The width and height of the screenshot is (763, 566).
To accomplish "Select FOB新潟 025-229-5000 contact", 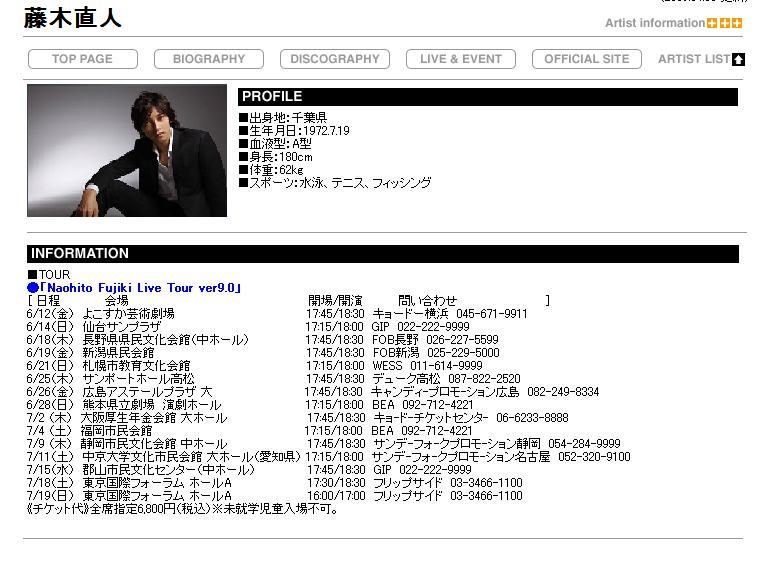I will click(x=436, y=352).
